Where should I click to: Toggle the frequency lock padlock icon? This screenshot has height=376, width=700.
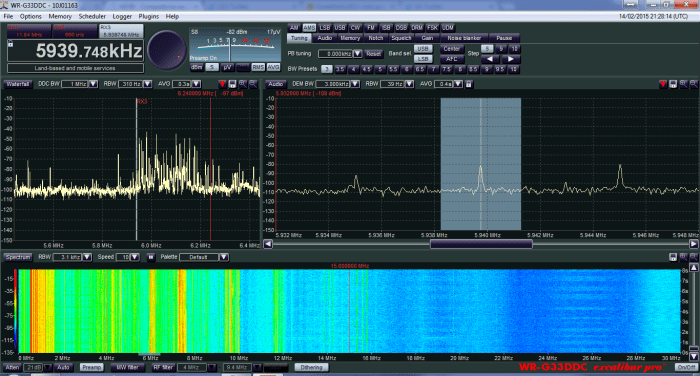11,44
